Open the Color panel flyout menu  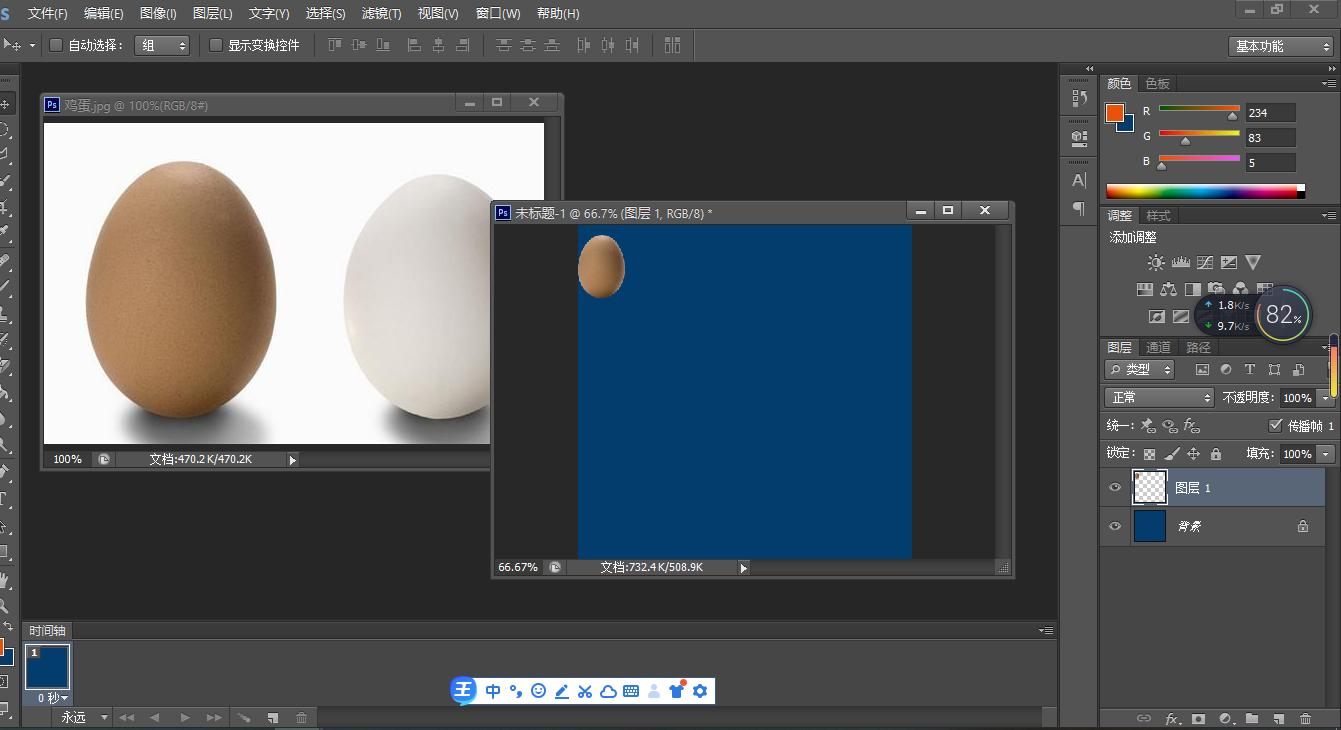1329,84
